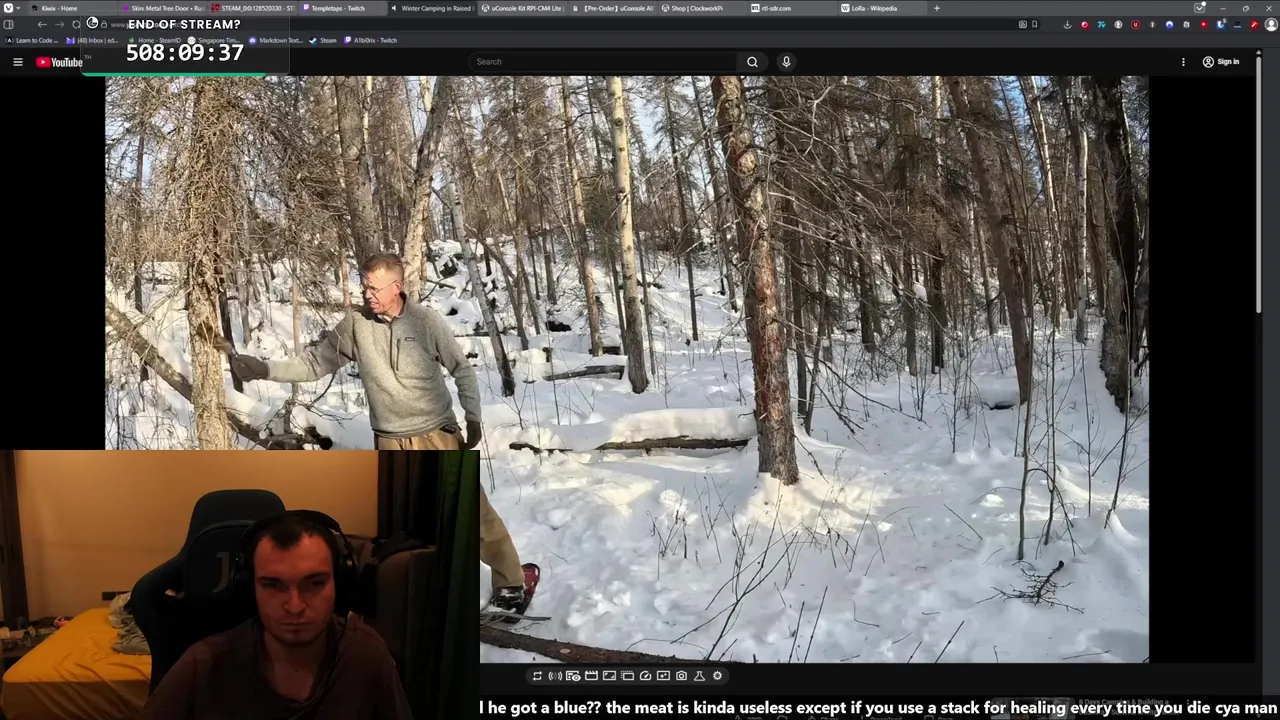
Task: Open the A1bi0rix - Twitch bookmark
Action: pyautogui.click(x=370, y=40)
